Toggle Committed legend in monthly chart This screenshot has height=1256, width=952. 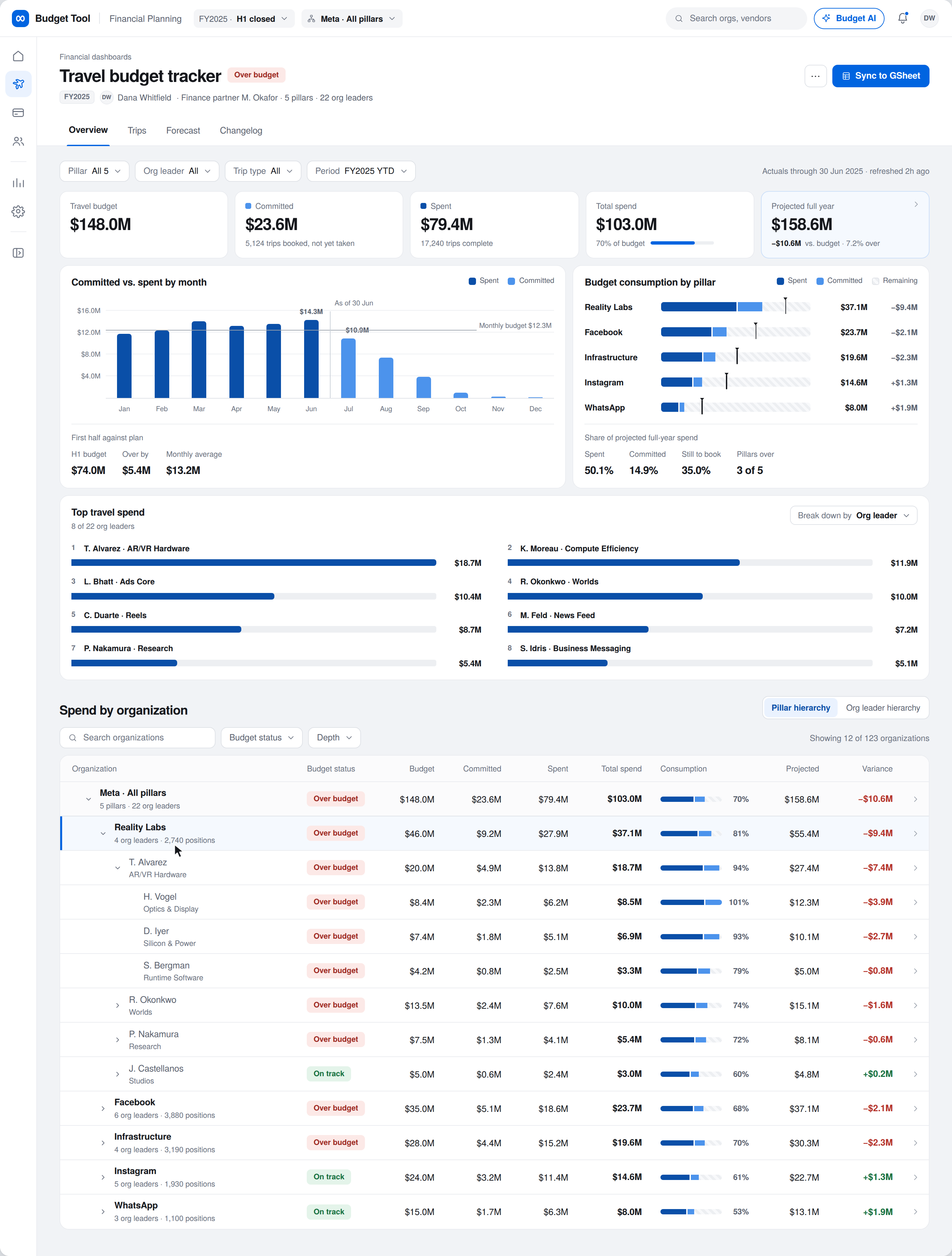[531, 281]
